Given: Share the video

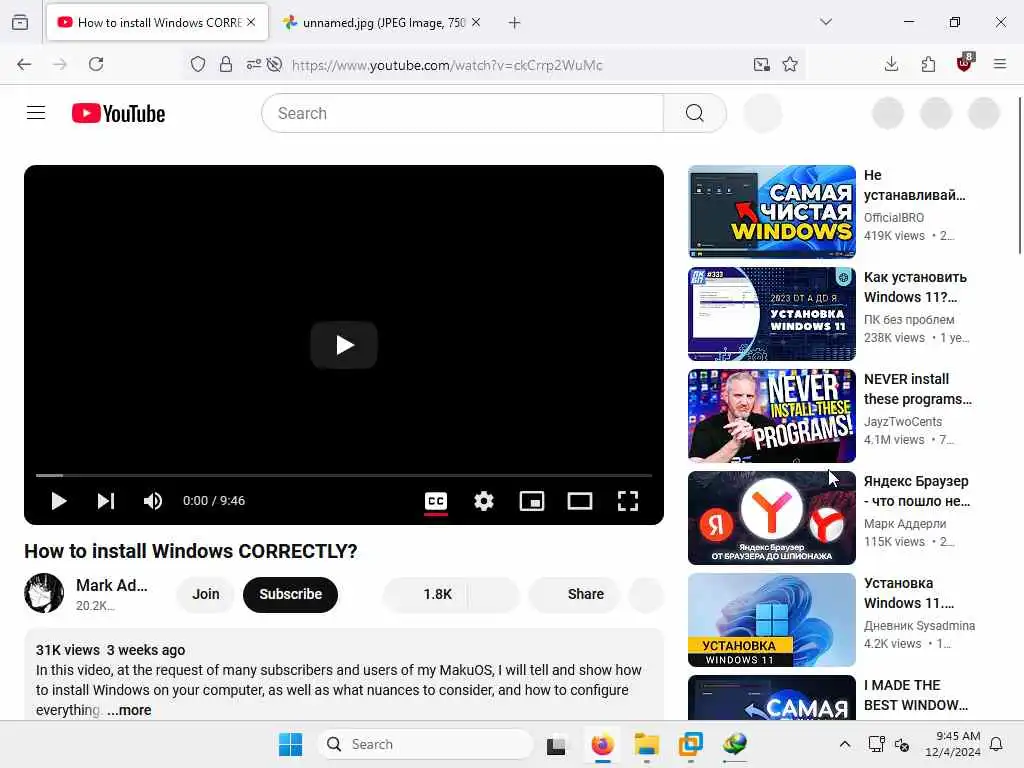Looking at the screenshot, I should pyautogui.click(x=575, y=594).
